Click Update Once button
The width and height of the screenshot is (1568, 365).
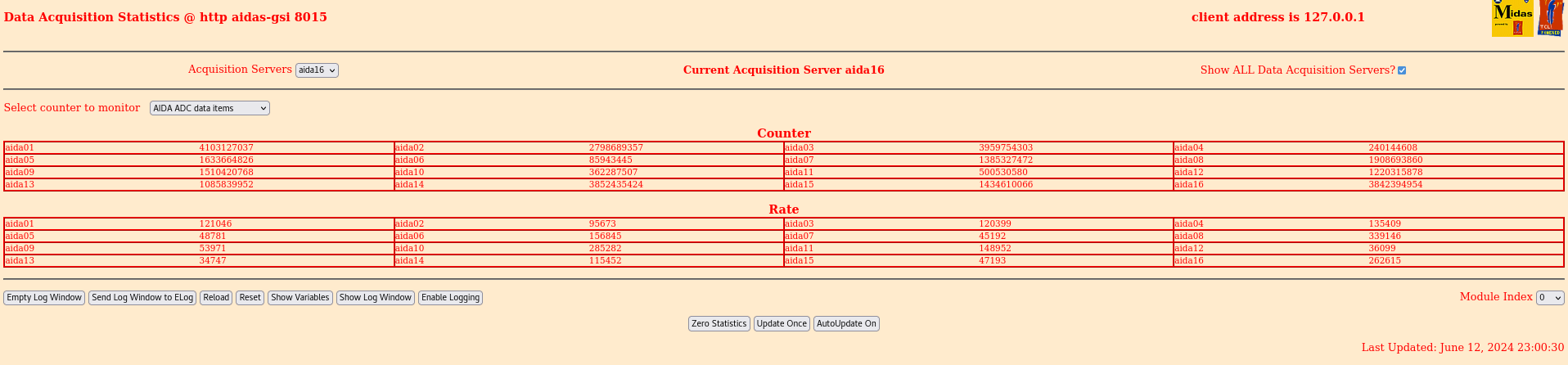782,324
